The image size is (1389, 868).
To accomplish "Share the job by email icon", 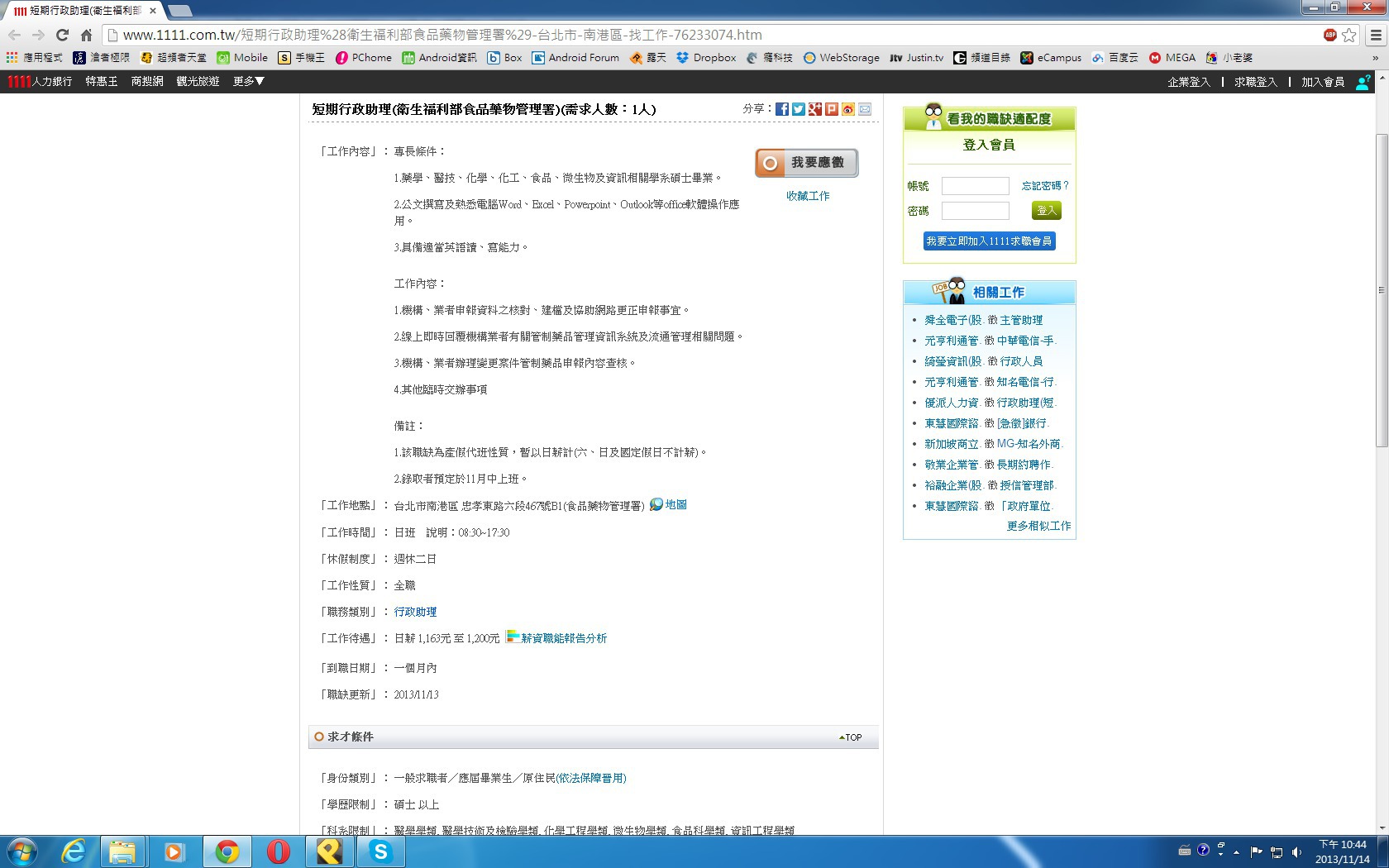I will coord(865,109).
